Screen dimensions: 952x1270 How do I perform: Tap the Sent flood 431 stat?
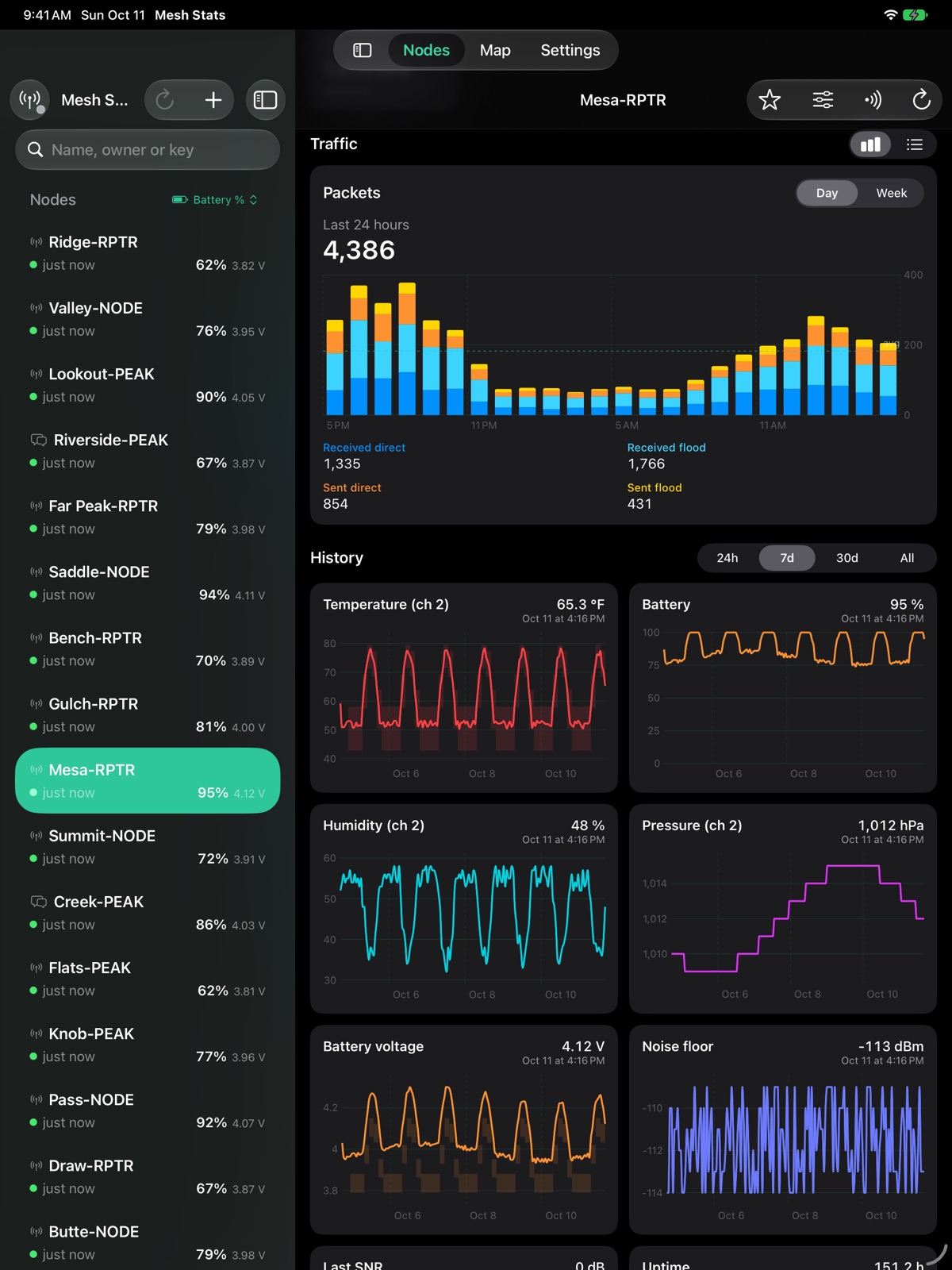pyautogui.click(x=654, y=496)
